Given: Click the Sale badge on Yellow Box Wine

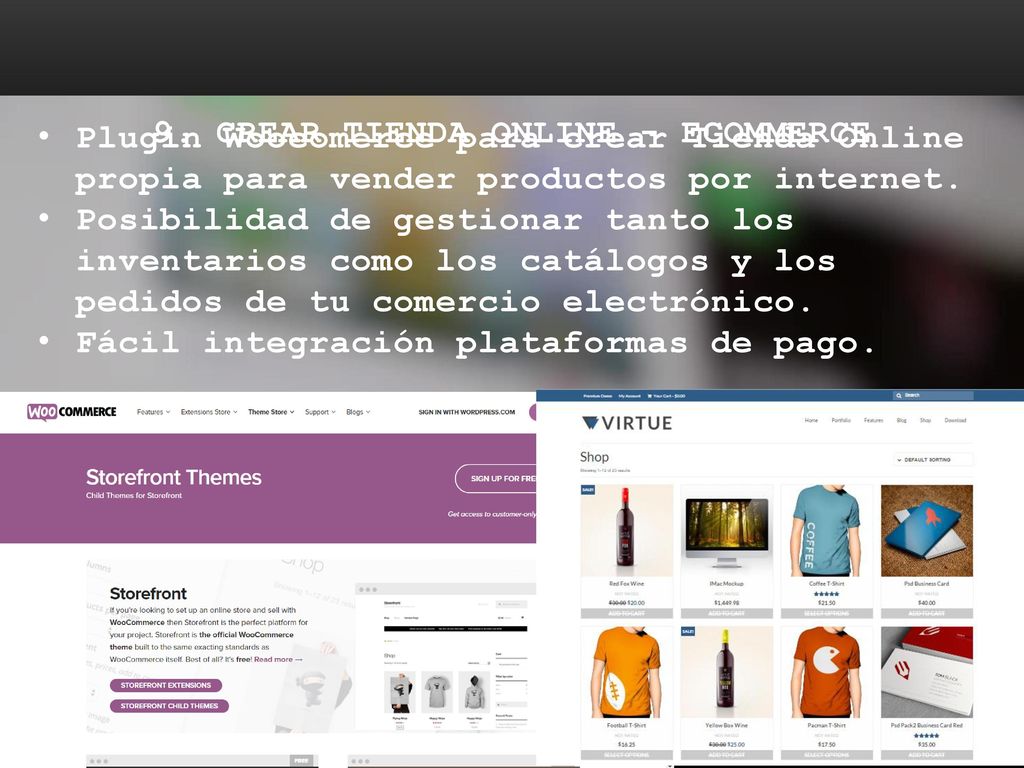Looking at the screenshot, I should 688,632.
